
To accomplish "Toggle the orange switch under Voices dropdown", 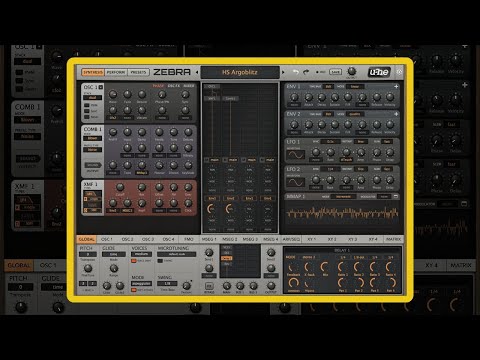I will point(134,260).
